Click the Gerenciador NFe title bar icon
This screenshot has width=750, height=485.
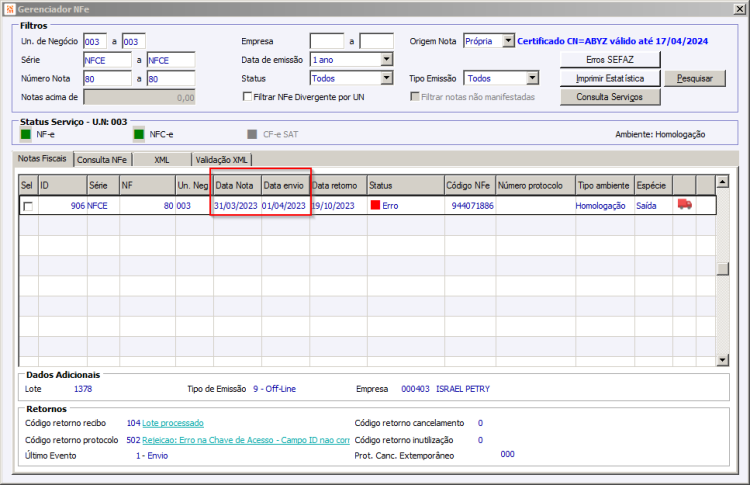(x=10, y=9)
